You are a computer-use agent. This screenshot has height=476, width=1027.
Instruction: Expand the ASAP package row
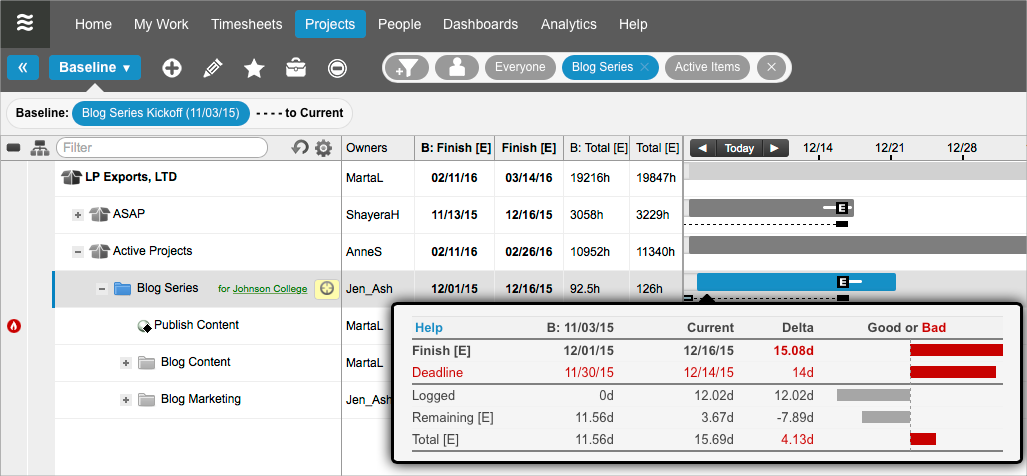point(78,214)
